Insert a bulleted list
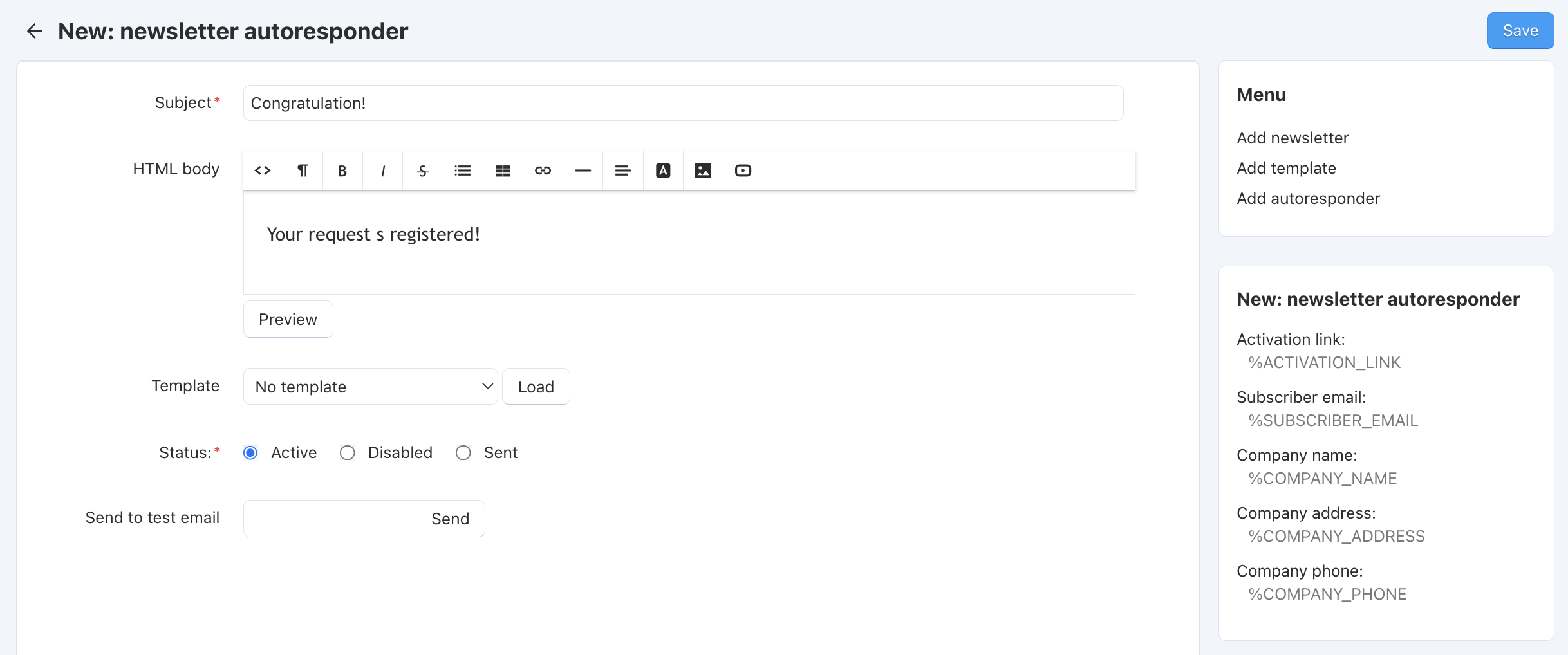 click(x=463, y=171)
